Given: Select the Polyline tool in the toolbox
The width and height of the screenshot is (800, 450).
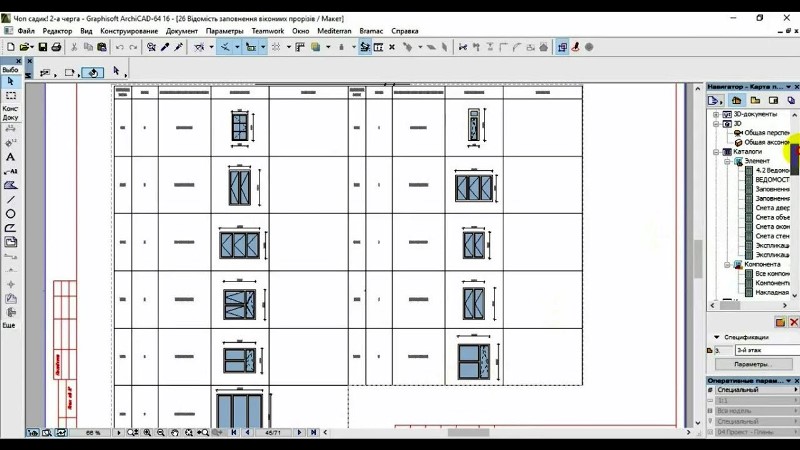Looking at the screenshot, I should 10,228.
